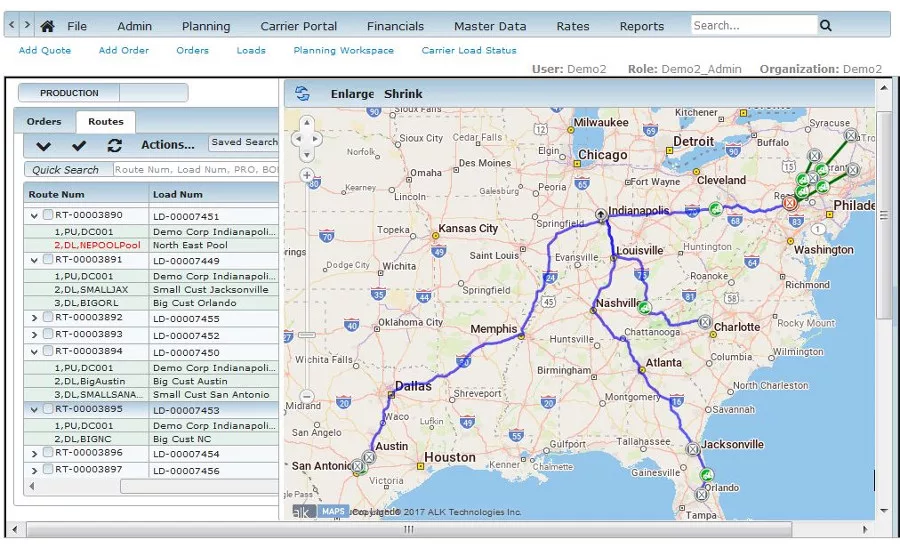Collapse route RT-00003894
Image resolution: width=900 pixels, height=550 pixels.
[34, 352]
